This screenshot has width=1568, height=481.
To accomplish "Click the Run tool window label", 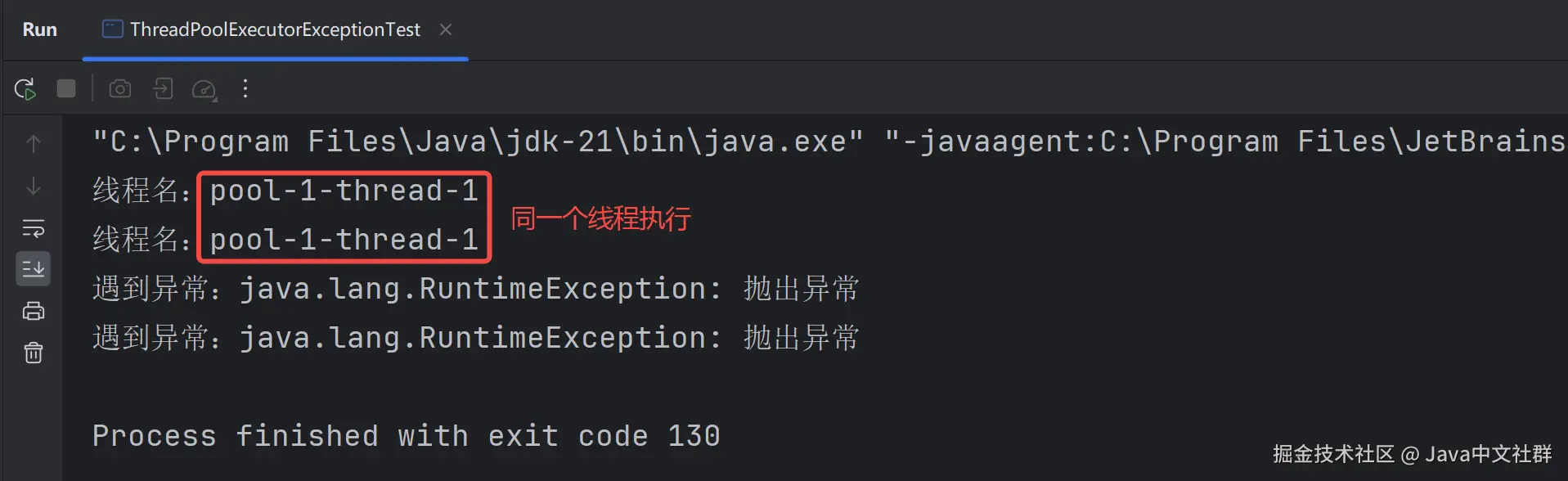I will point(40,29).
